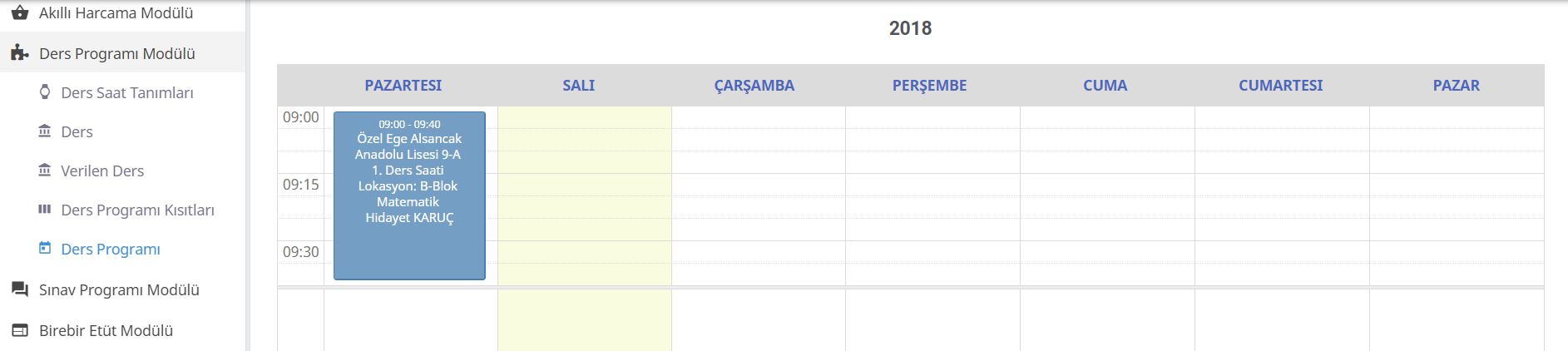Expand the Birebir Etüt Modülü menu
The image size is (1568, 351).
[x=122, y=330]
